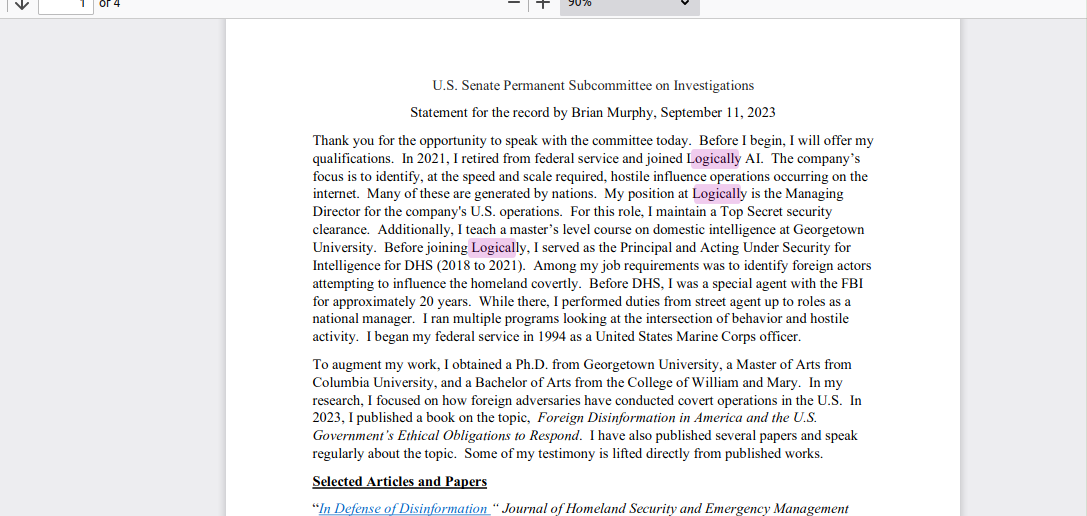This screenshot has height=516, width=1087.
Task: Click the Selected Articles and Papers heading
Action: (399, 481)
